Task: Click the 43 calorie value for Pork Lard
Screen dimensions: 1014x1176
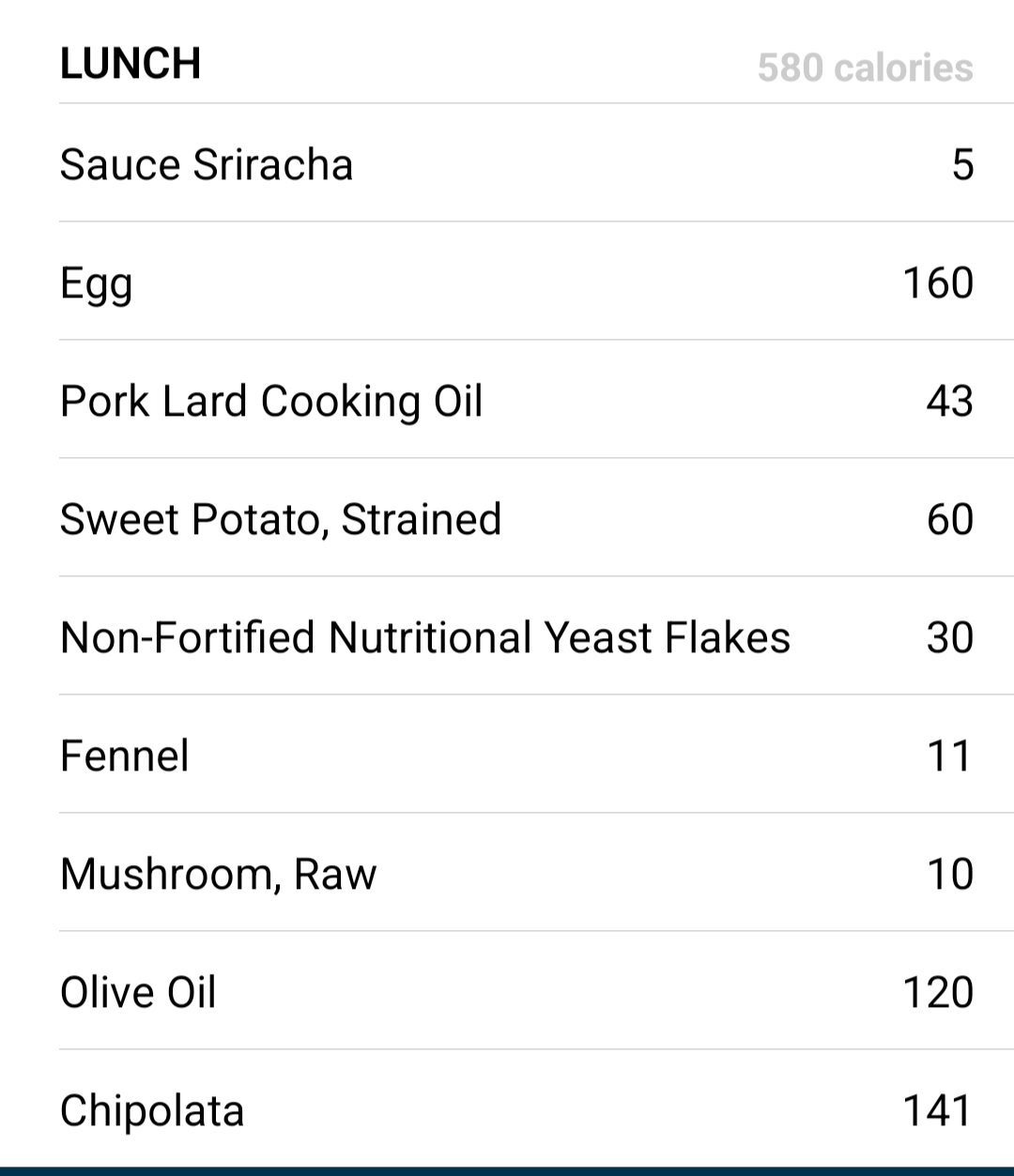Action: pos(949,401)
